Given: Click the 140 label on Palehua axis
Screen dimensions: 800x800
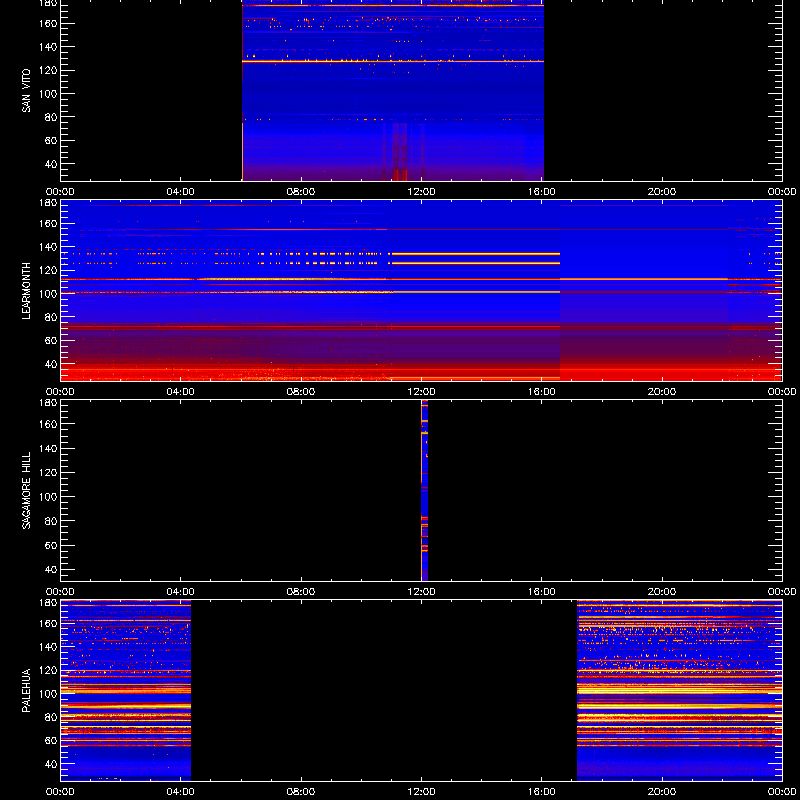Looking at the screenshot, I should point(48,647).
